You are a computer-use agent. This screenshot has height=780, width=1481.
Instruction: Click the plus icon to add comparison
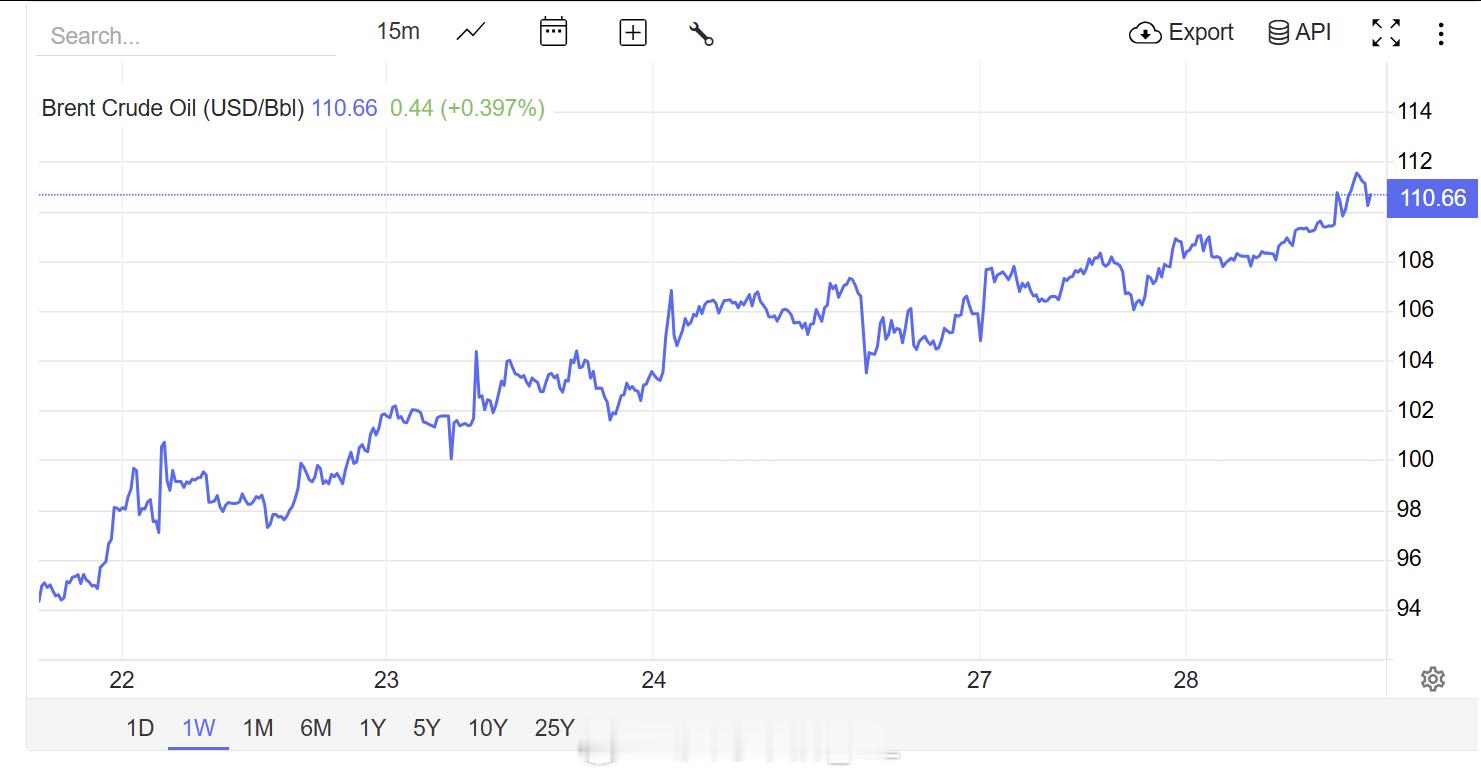pyautogui.click(x=633, y=33)
